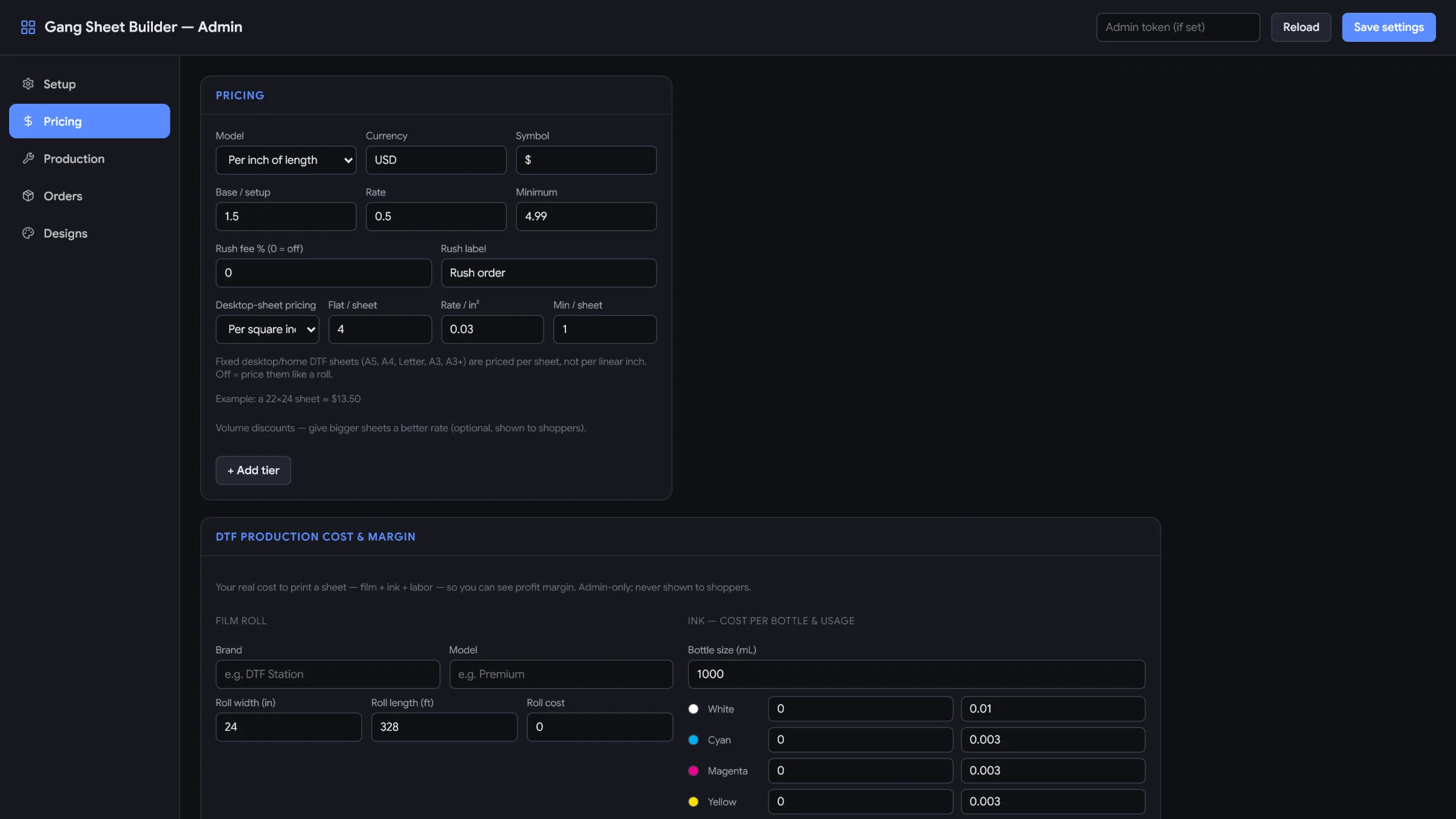Click the Magenta ink usage field 0.003
The height and width of the screenshot is (819, 1456).
[x=1053, y=770]
